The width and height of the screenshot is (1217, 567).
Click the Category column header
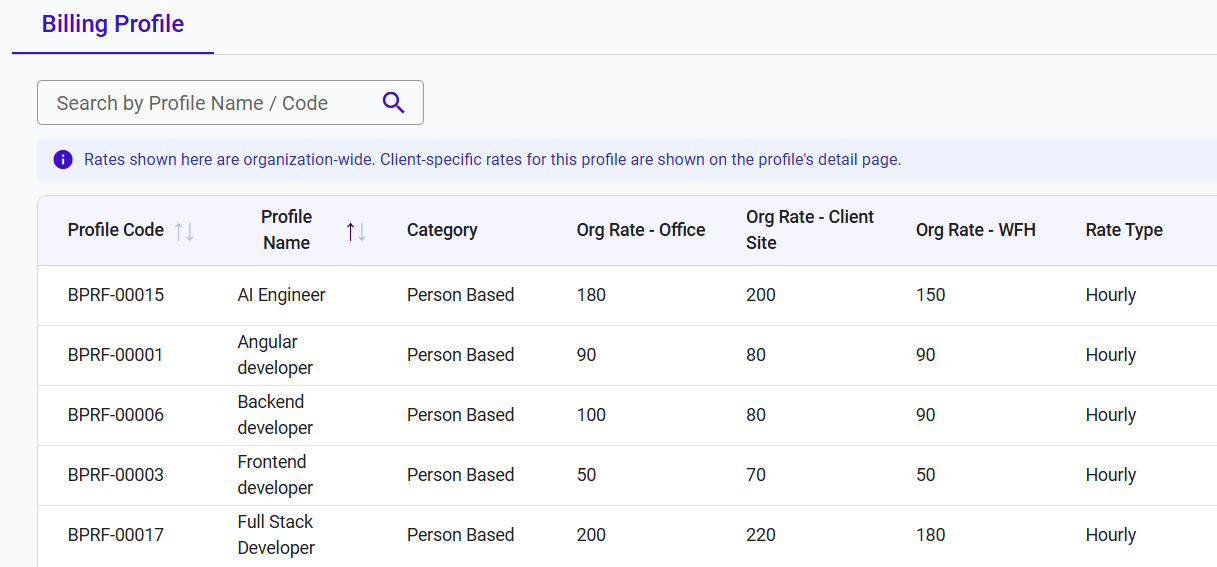(x=442, y=230)
